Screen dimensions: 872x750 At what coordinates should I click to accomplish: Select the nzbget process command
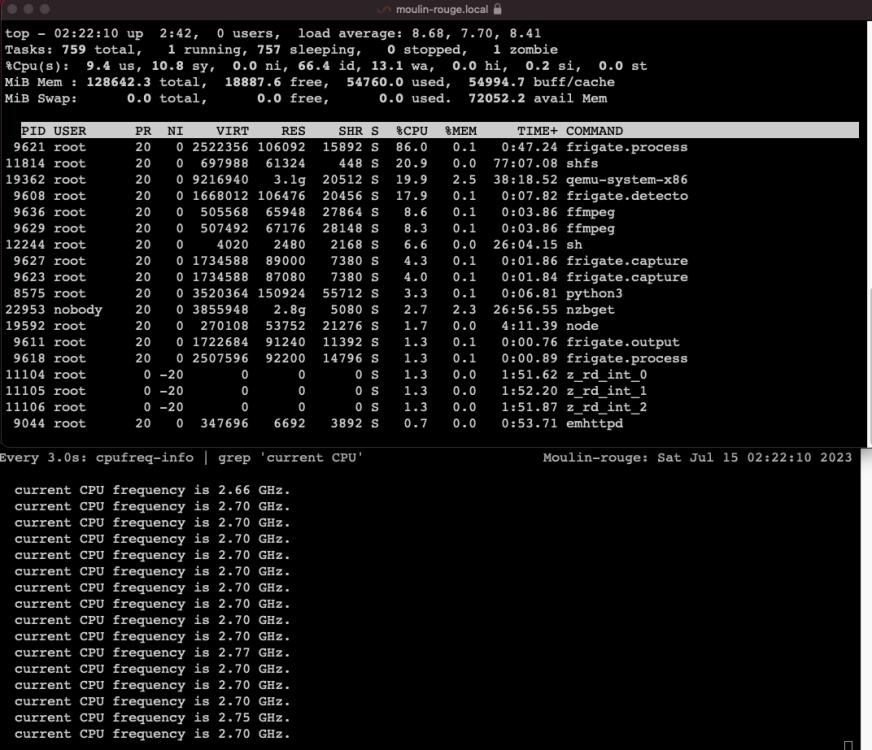coord(591,310)
